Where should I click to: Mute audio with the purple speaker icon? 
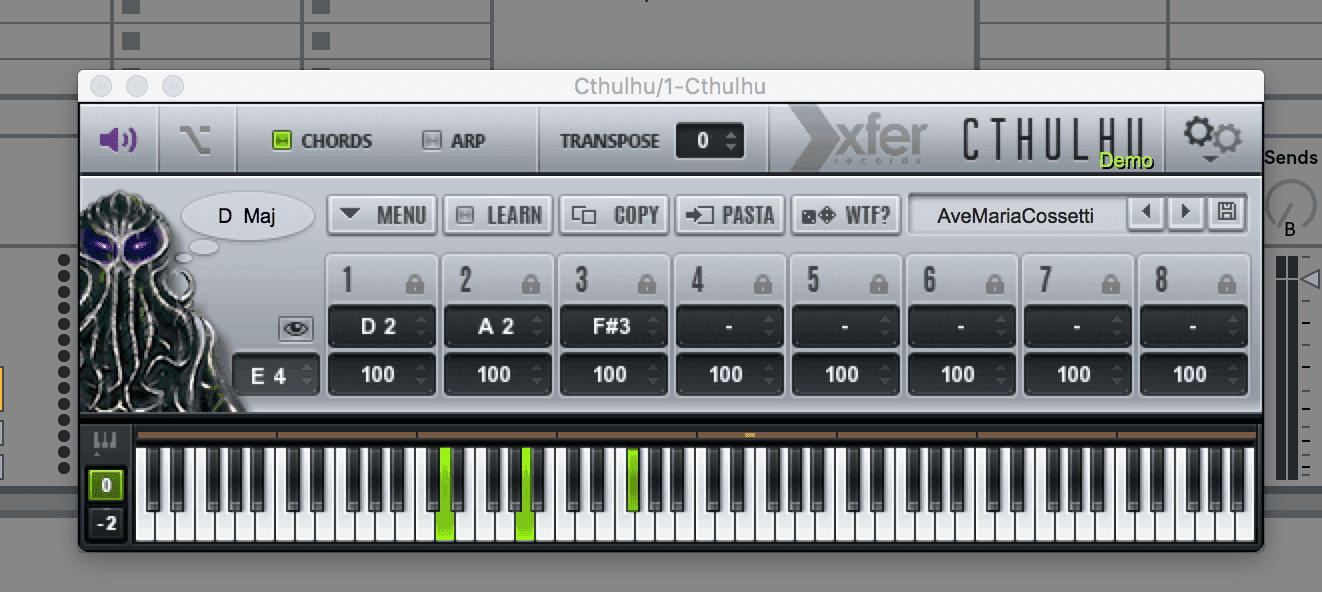[x=118, y=140]
